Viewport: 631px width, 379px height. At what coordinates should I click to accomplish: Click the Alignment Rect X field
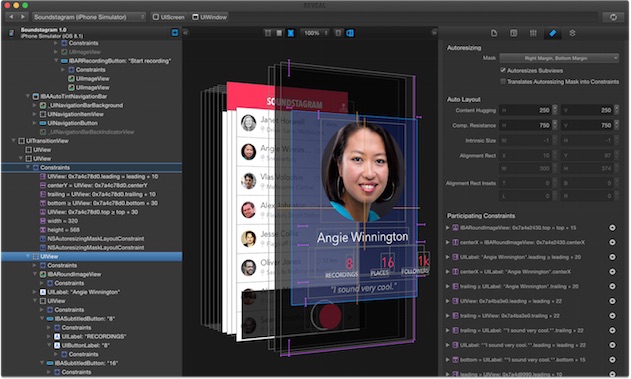pyautogui.click(x=526, y=155)
